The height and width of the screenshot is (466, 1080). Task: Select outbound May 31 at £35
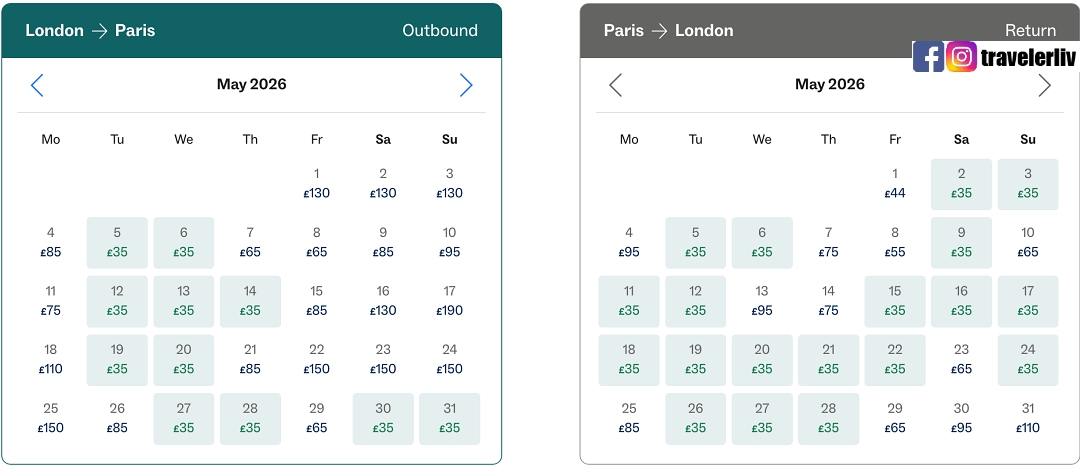pos(449,418)
